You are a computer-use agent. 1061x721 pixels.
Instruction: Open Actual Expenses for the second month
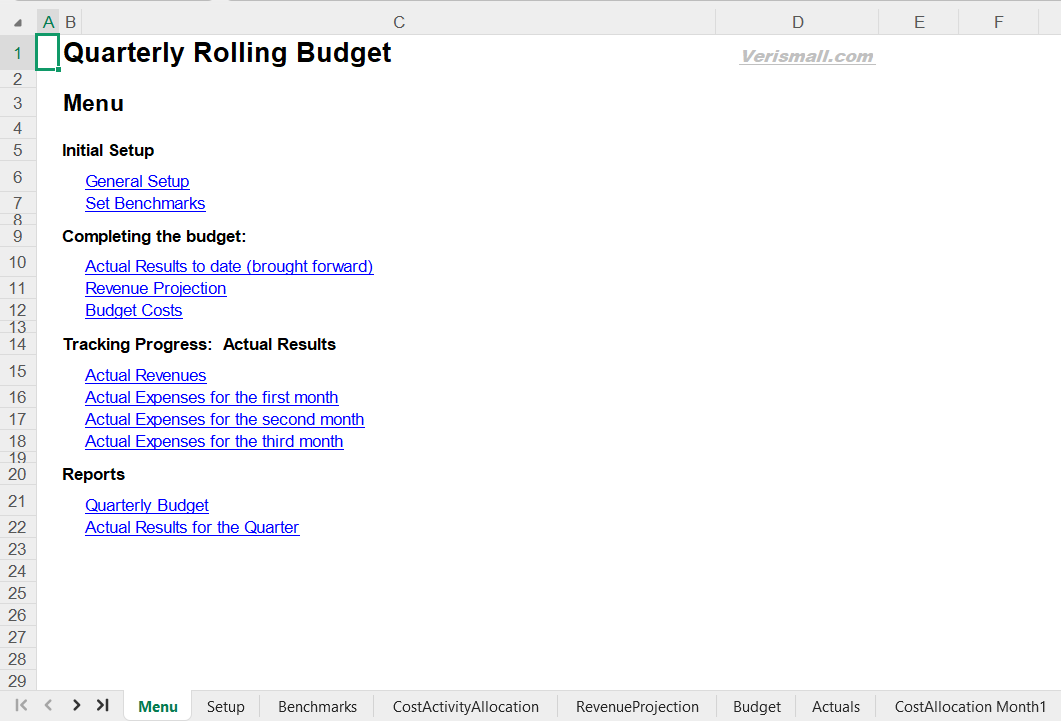pyautogui.click(x=224, y=419)
